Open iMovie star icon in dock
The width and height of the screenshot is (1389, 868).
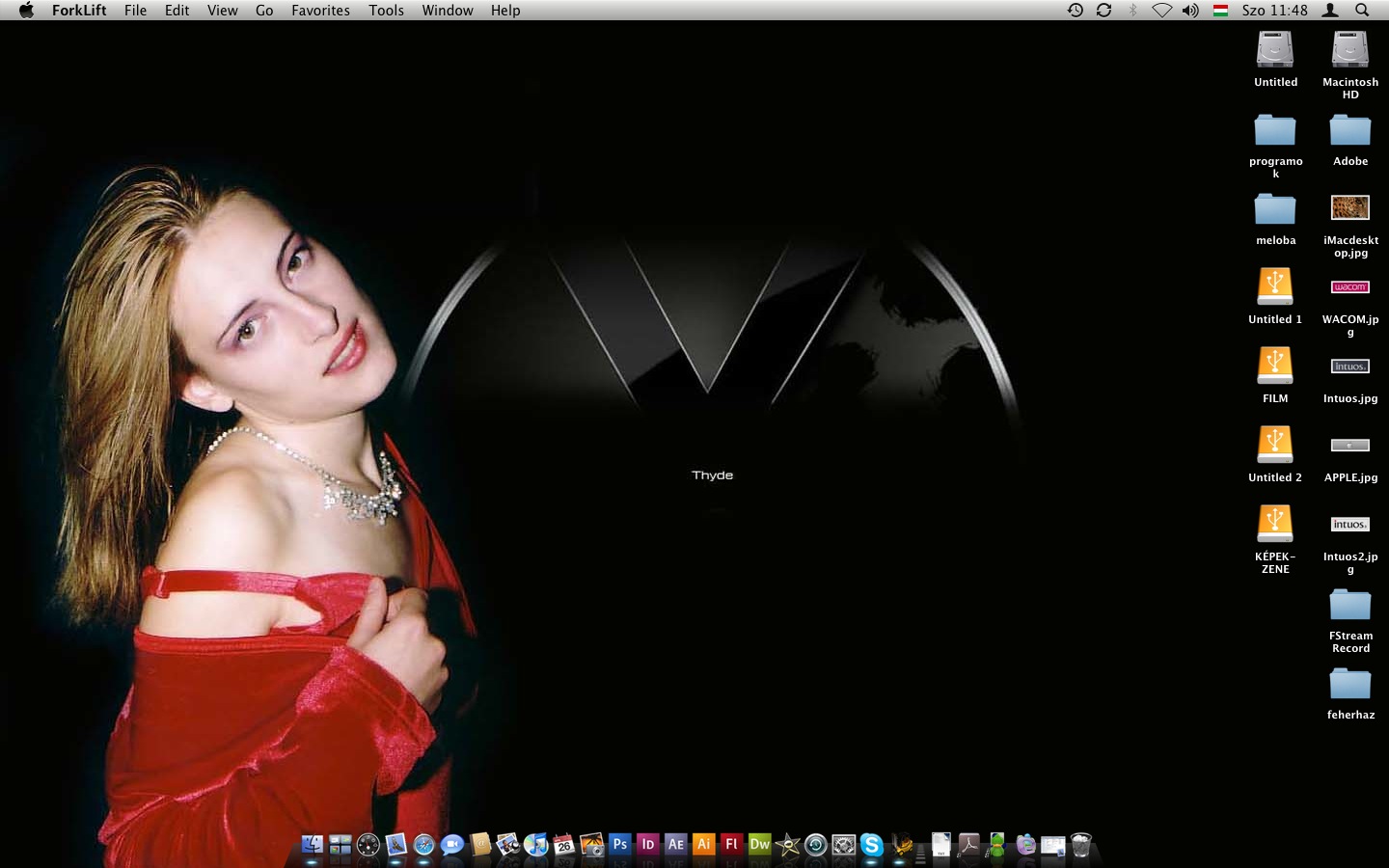pos(788,845)
